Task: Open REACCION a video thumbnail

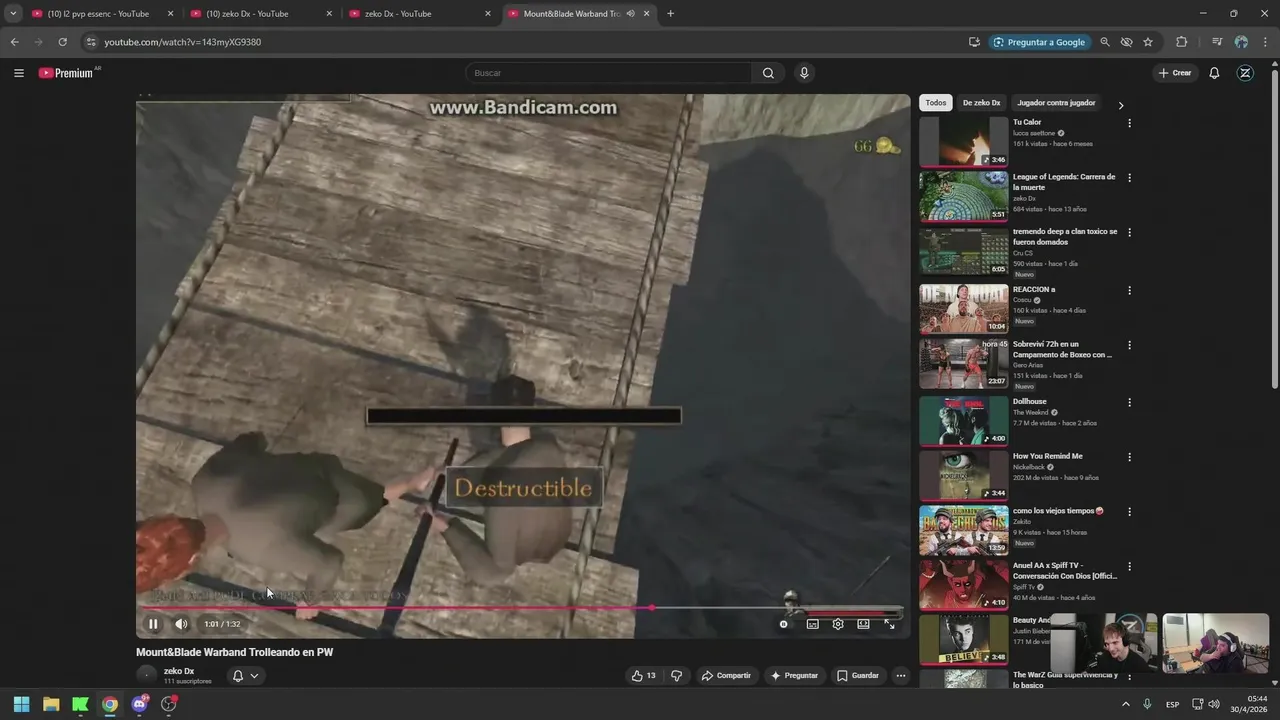Action: (964, 309)
